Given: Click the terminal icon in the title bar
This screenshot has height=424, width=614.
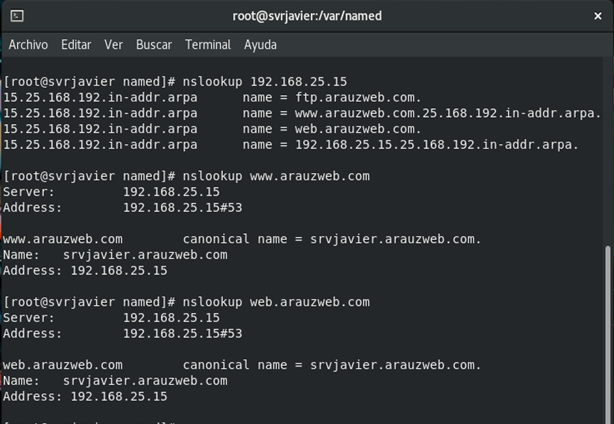Looking at the screenshot, I should point(17,16).
